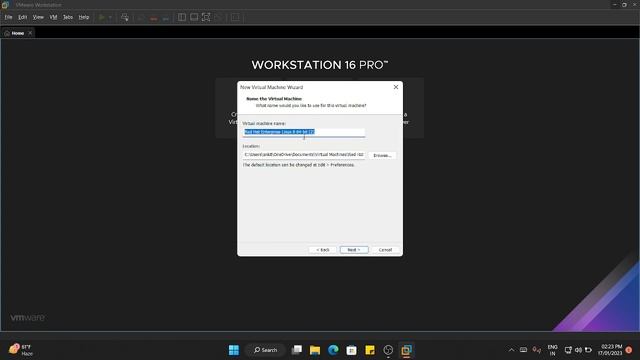This screenshot has height=360, width=640.
Task: Click the Browse button
Action: point(382,156)
